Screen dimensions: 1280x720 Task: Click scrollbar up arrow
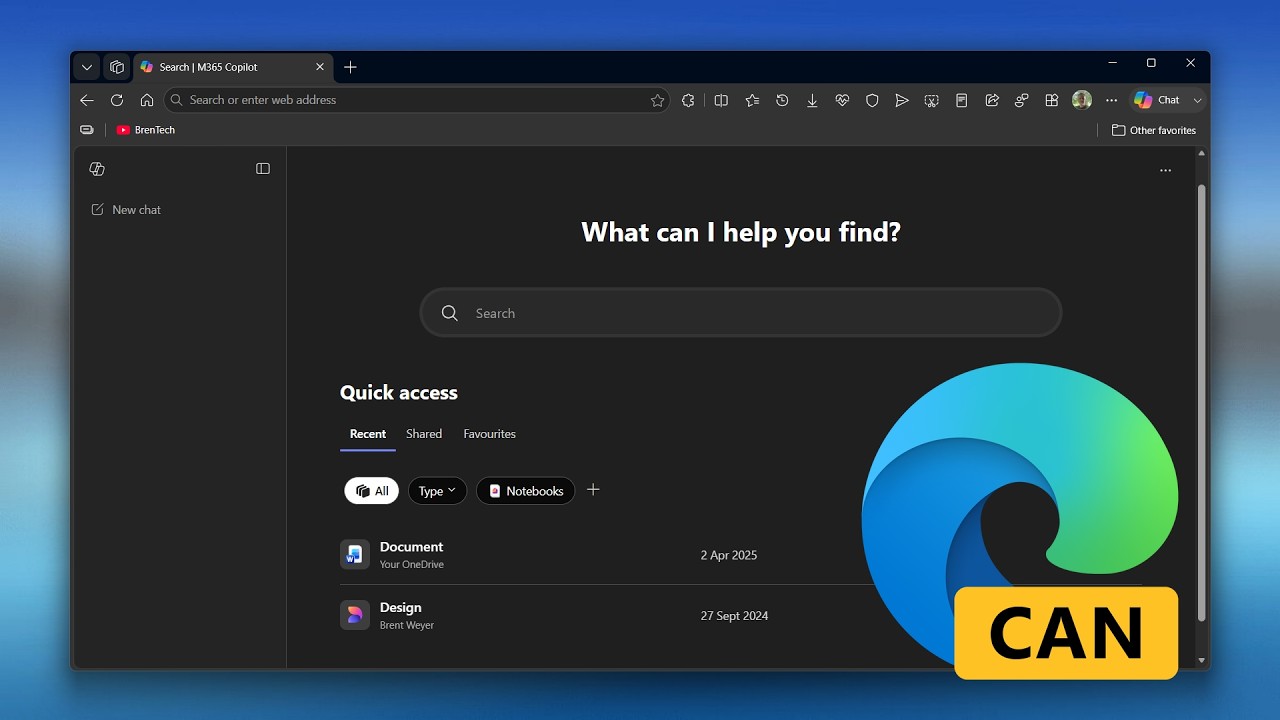(1202, 153)
